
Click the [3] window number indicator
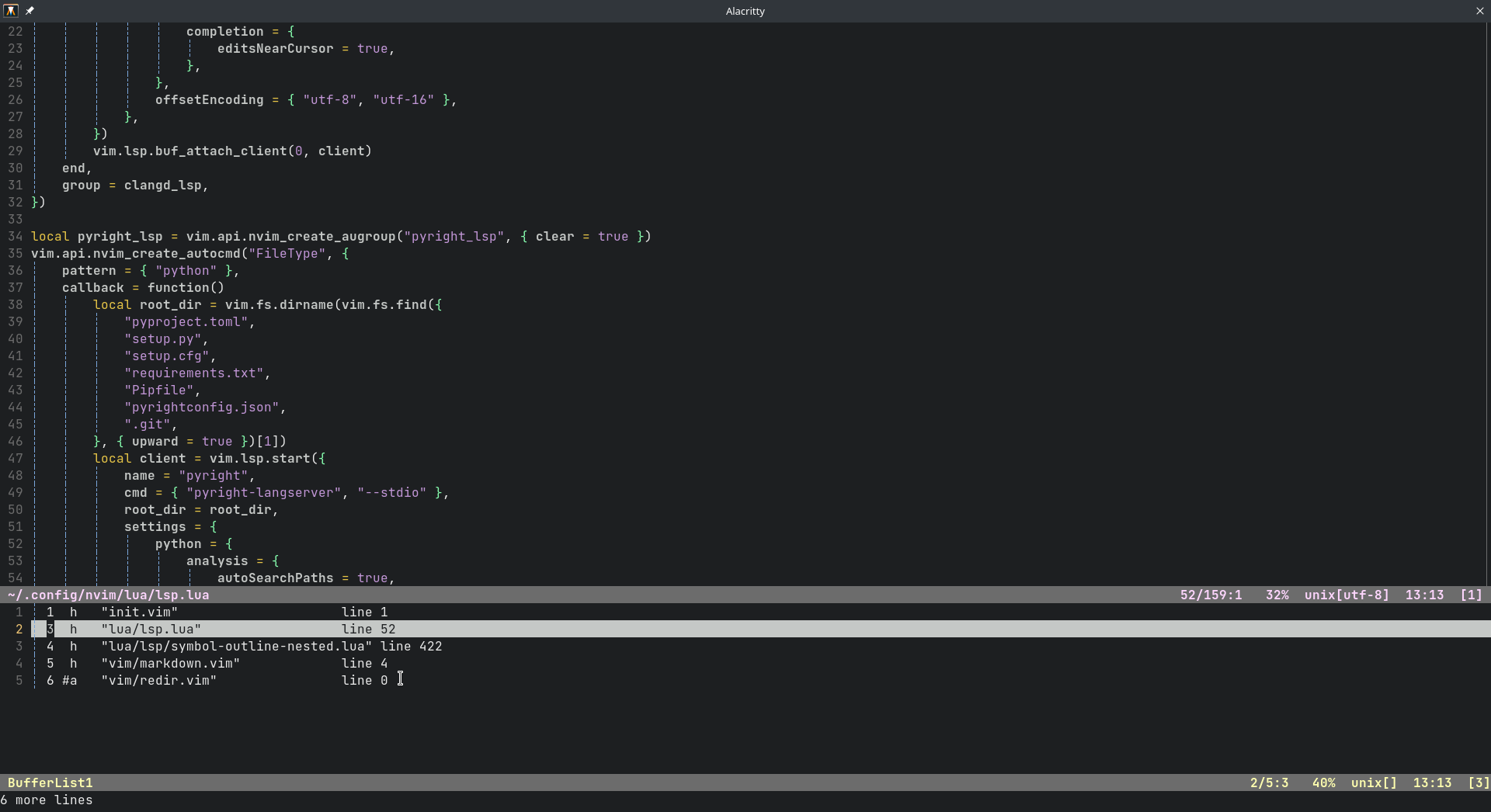click(x=1479, y=783)
